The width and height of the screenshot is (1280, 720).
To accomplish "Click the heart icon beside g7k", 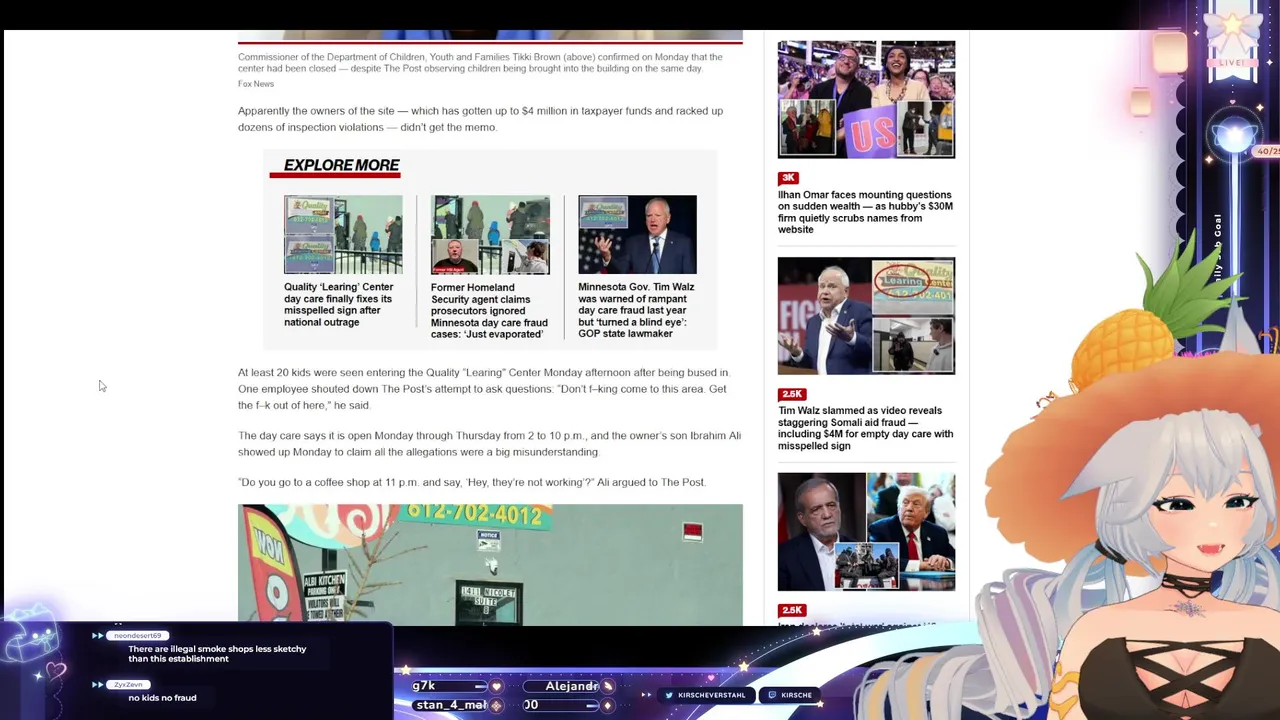I will tap(496, 686).
